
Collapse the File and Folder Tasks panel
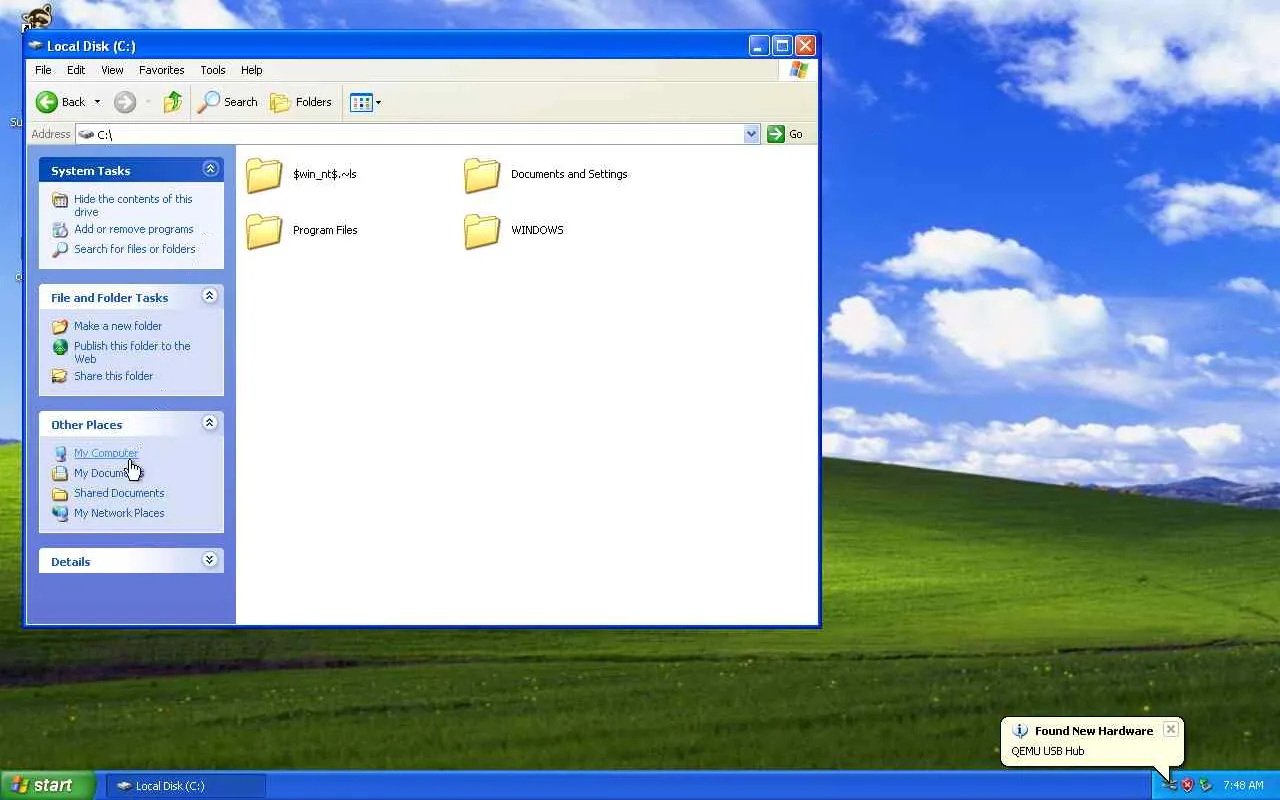[210, 296]
